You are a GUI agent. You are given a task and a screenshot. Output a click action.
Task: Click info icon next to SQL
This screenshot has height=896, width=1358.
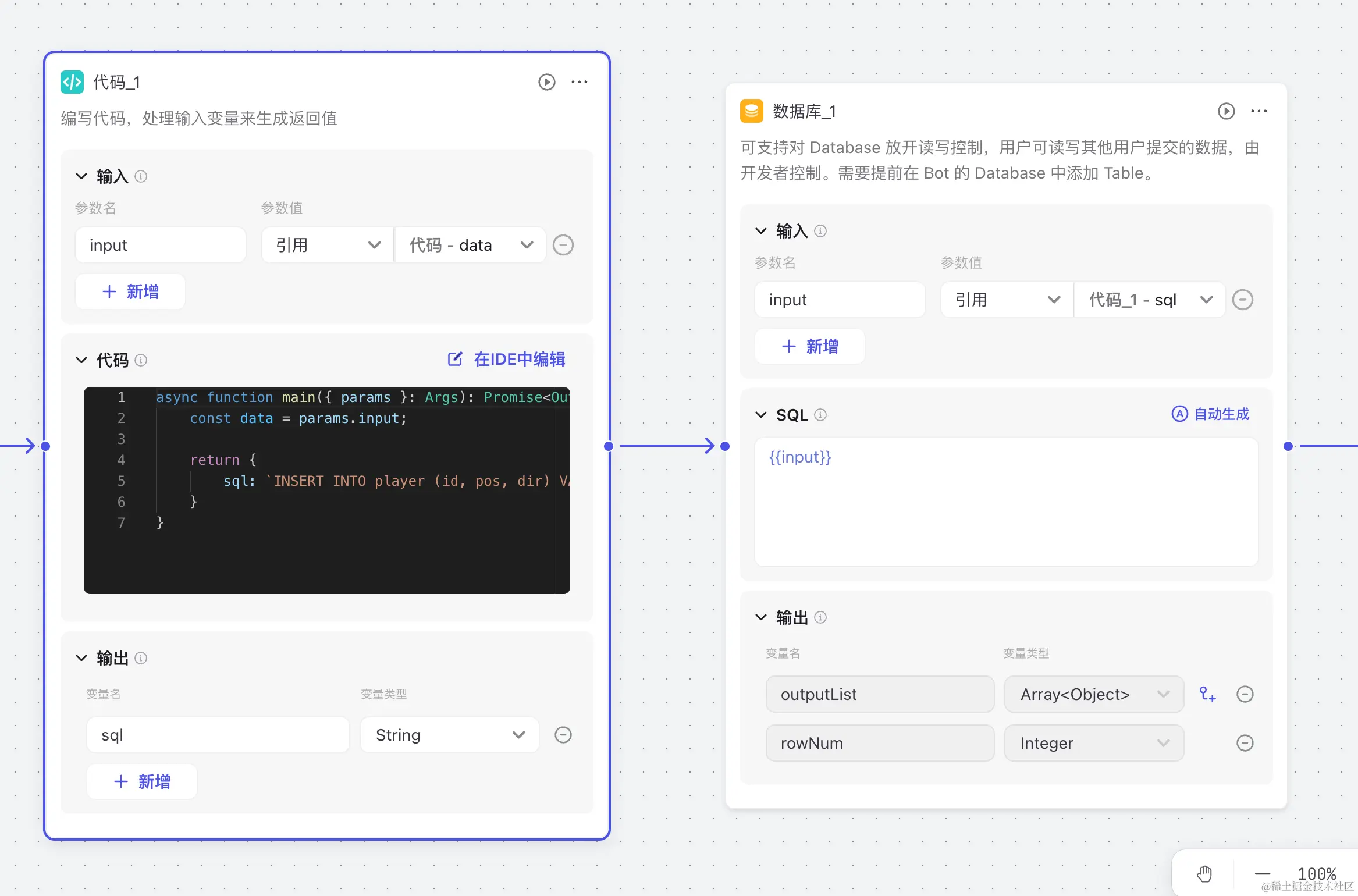(820, 415)
